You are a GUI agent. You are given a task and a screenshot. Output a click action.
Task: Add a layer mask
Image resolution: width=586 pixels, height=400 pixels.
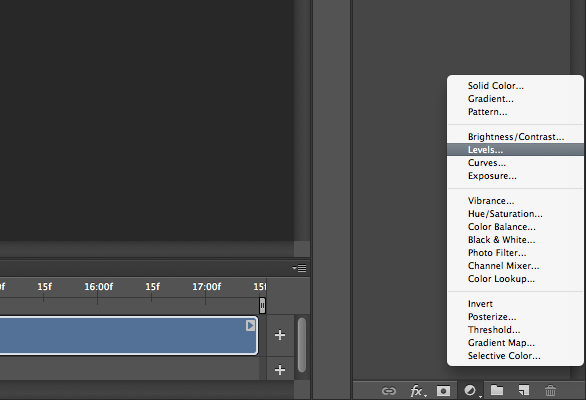(443, 391)
